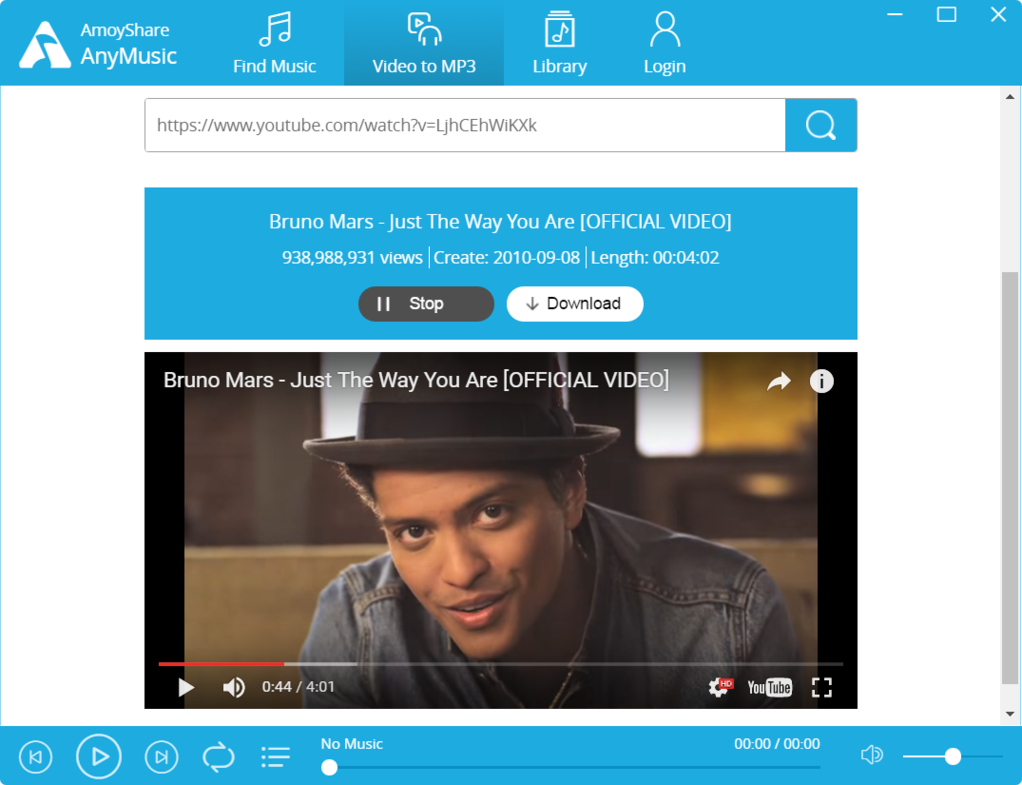Open YouTube HD settings gear
The width and height of the screenshot is (1022, 785).
coord(720,687)
